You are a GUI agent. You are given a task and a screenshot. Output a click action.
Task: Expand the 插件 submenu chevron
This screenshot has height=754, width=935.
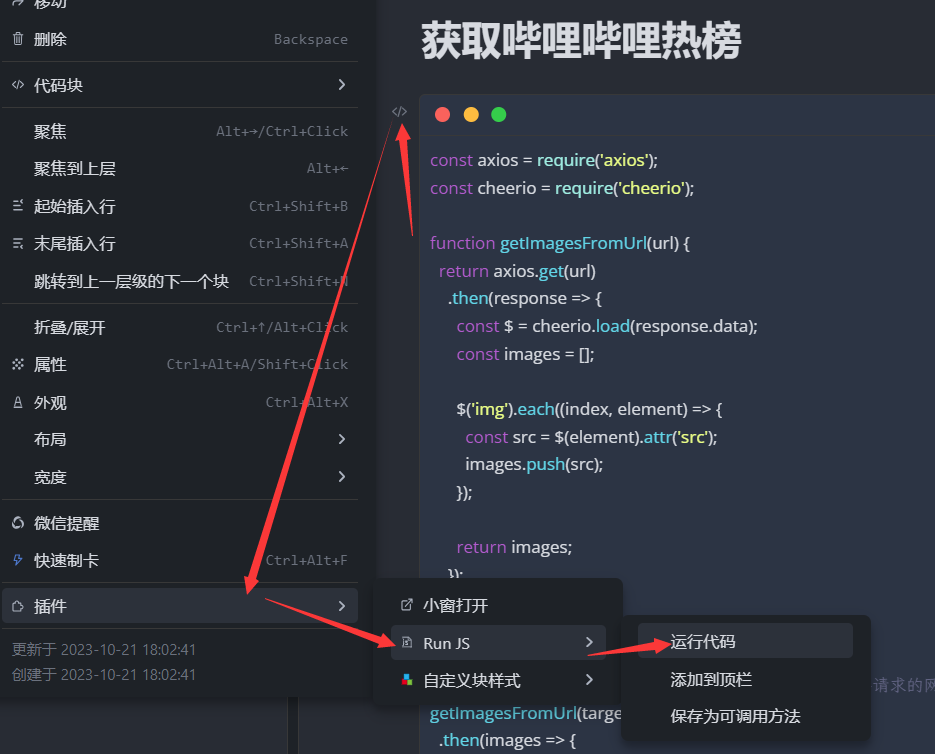coord(342,606)
